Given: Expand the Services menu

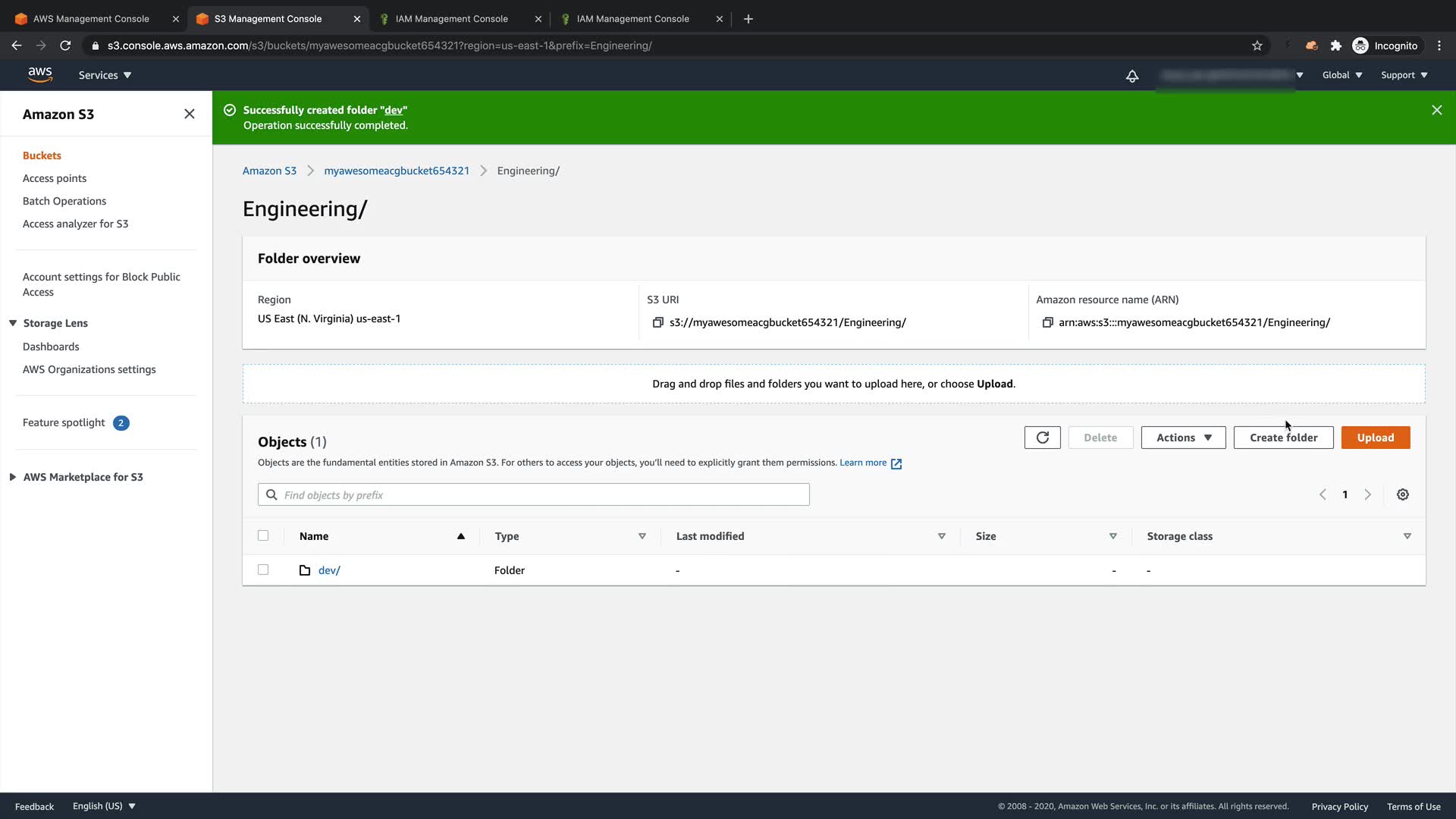Looking at the screenshot, I should point(105,75).
